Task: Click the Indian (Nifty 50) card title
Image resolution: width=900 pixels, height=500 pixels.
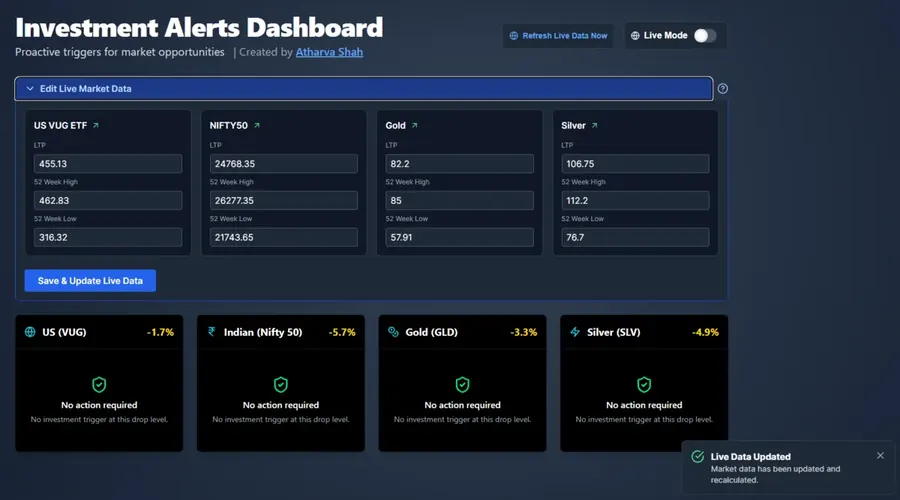Action: click(x=263, y=332)
